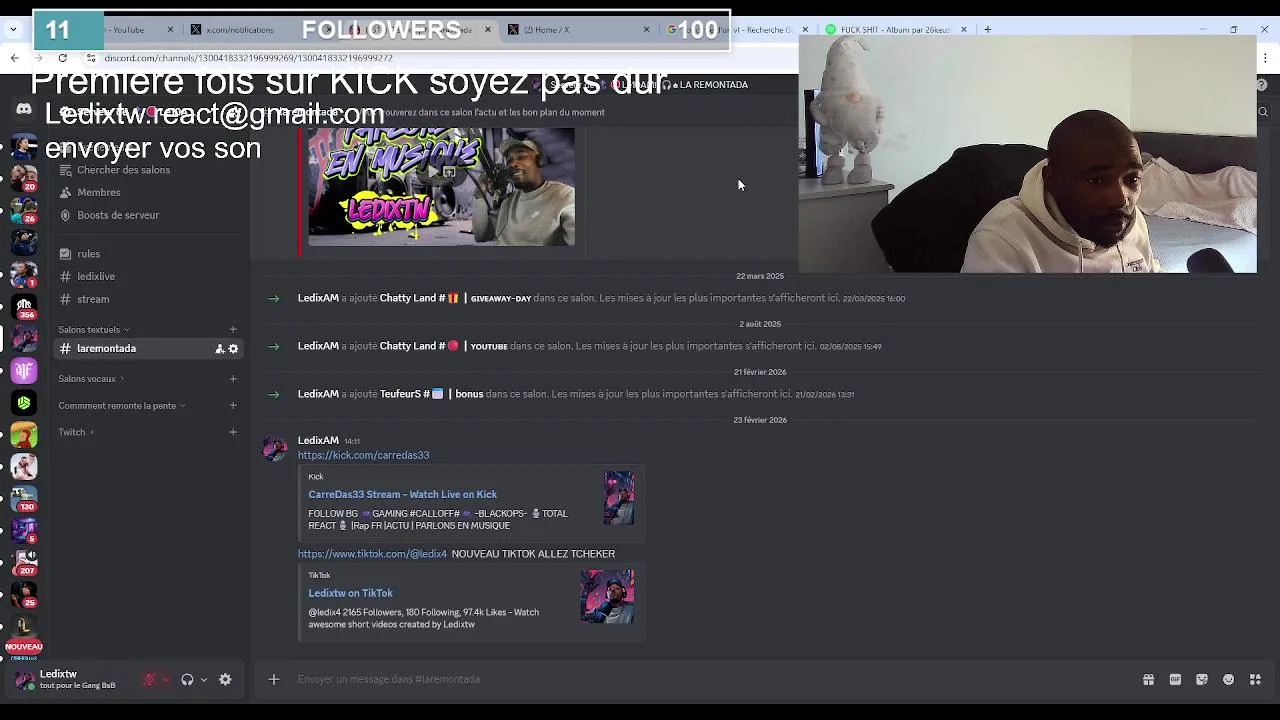Expand Twitch category
Screen dimensions: 1280x720
(x=76, y=433)
